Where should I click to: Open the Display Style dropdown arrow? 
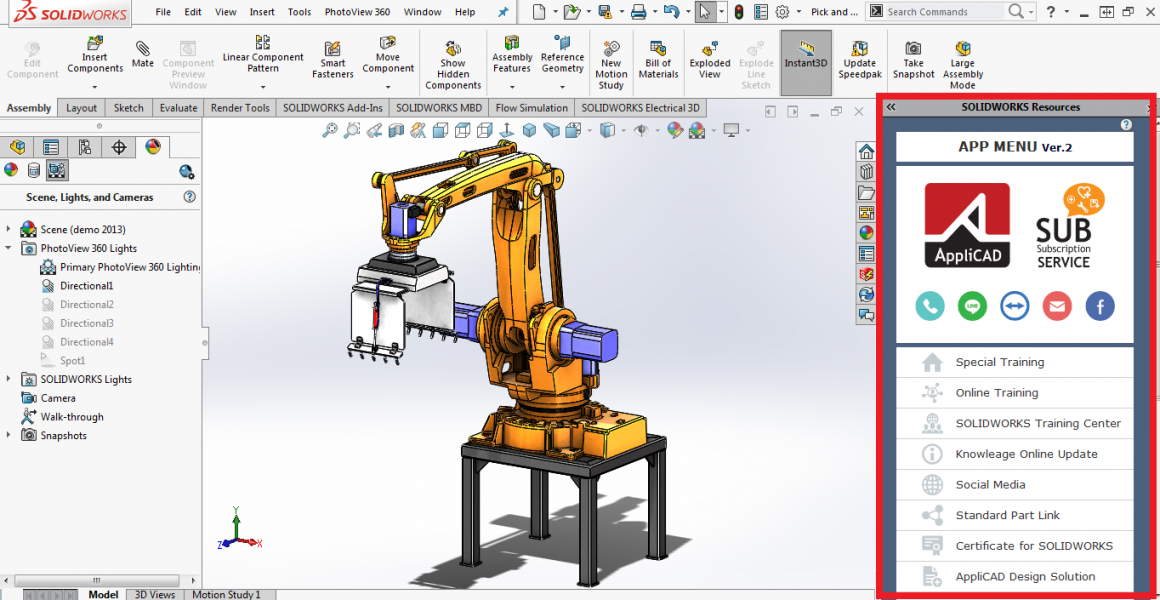coord(623,130)
